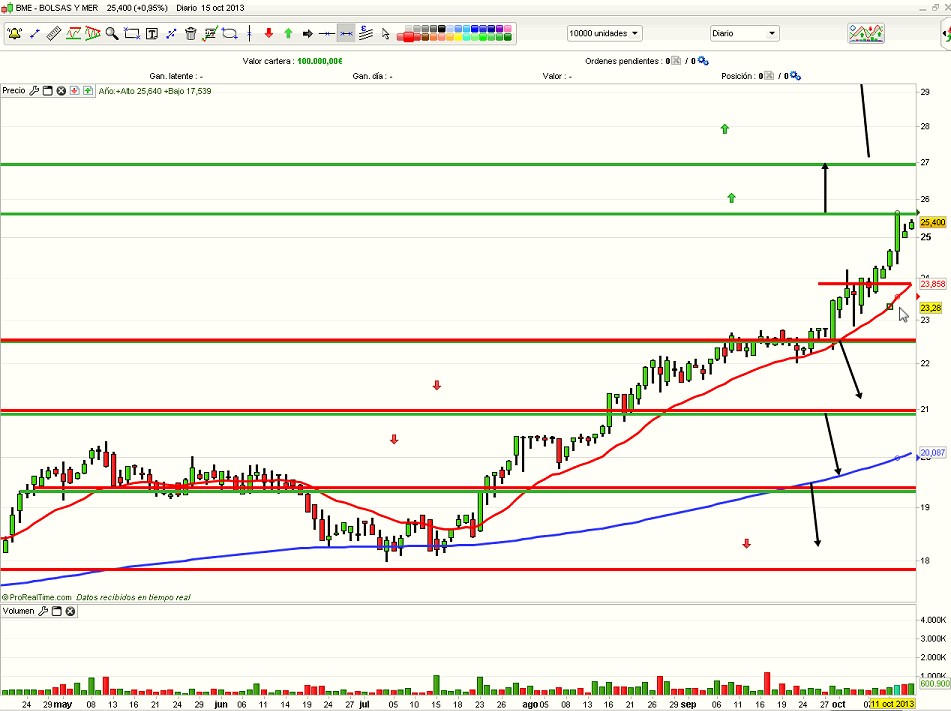Select the Fibonacci parallel lines tool
Image resolution: width=951 pixels, height=711 pixels.
click(x=366, y=33)
